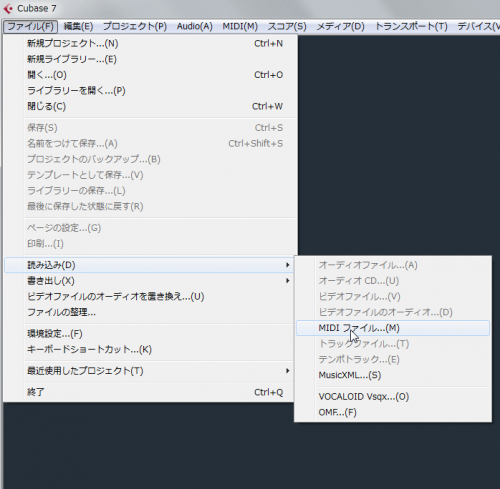
Task: Select ビデオファイルのオーディオを置き換え...(U)
Action: click(x=150, y=296)
